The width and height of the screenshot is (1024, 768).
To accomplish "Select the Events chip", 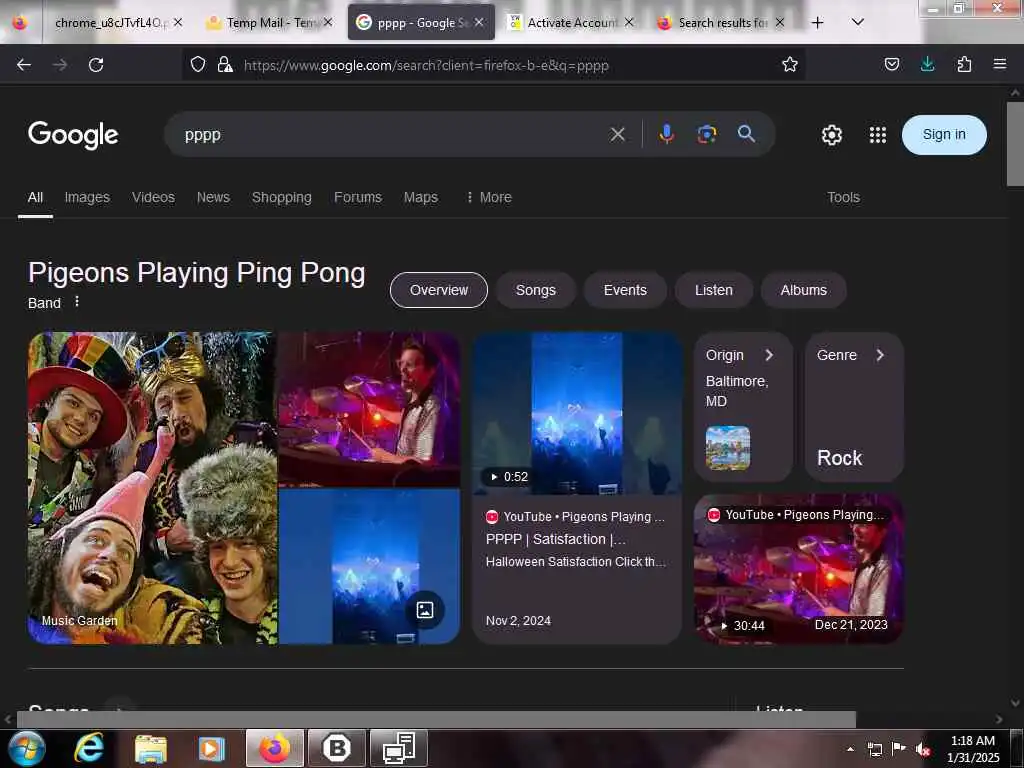I will (x=625, y=290).
